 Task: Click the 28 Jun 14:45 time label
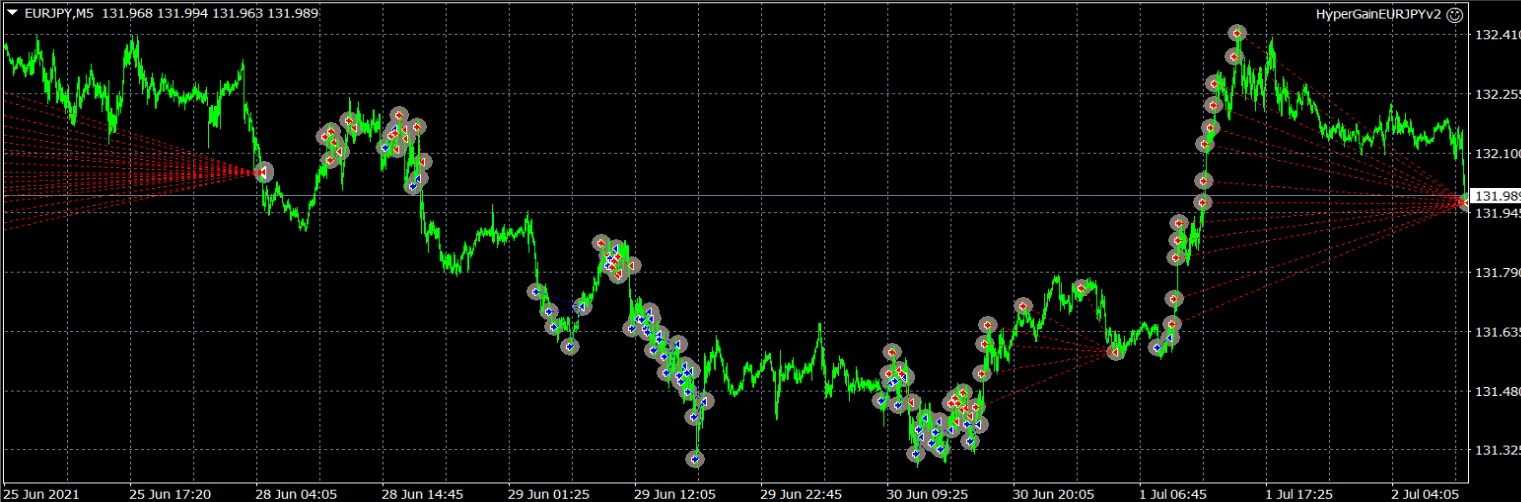pos(423,494)
